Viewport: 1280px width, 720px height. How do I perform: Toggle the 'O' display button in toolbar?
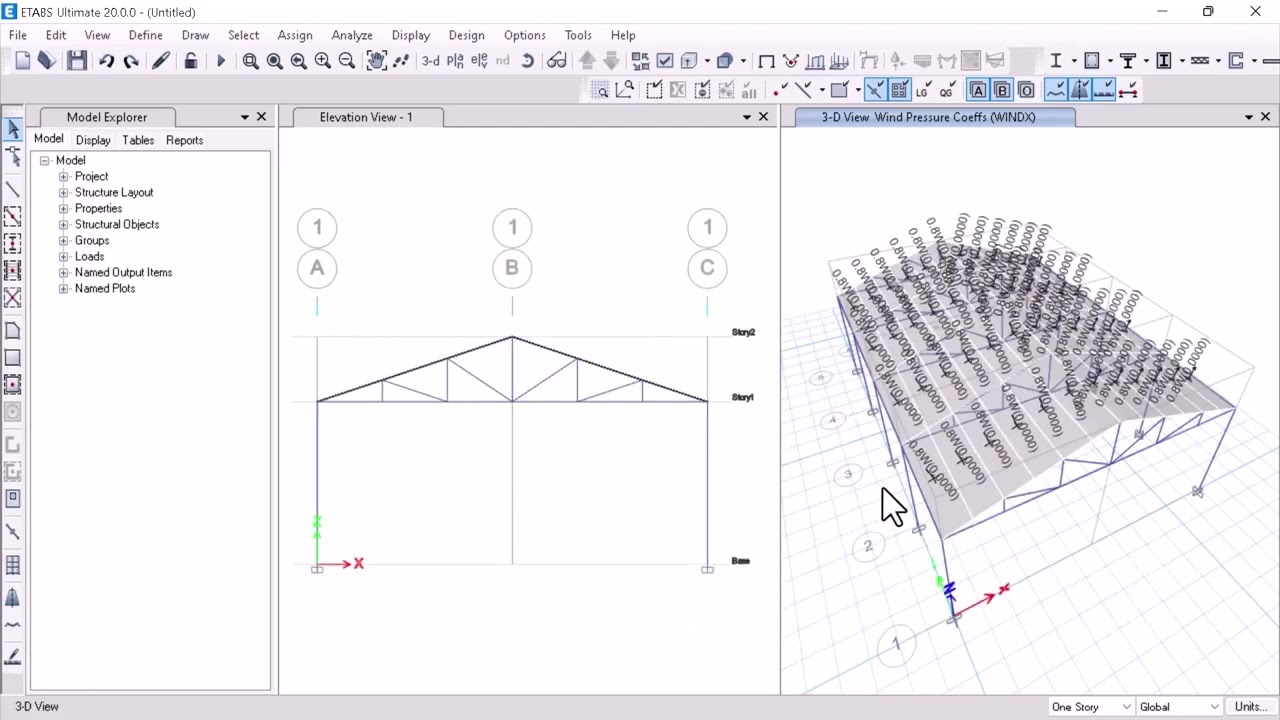1026,91
